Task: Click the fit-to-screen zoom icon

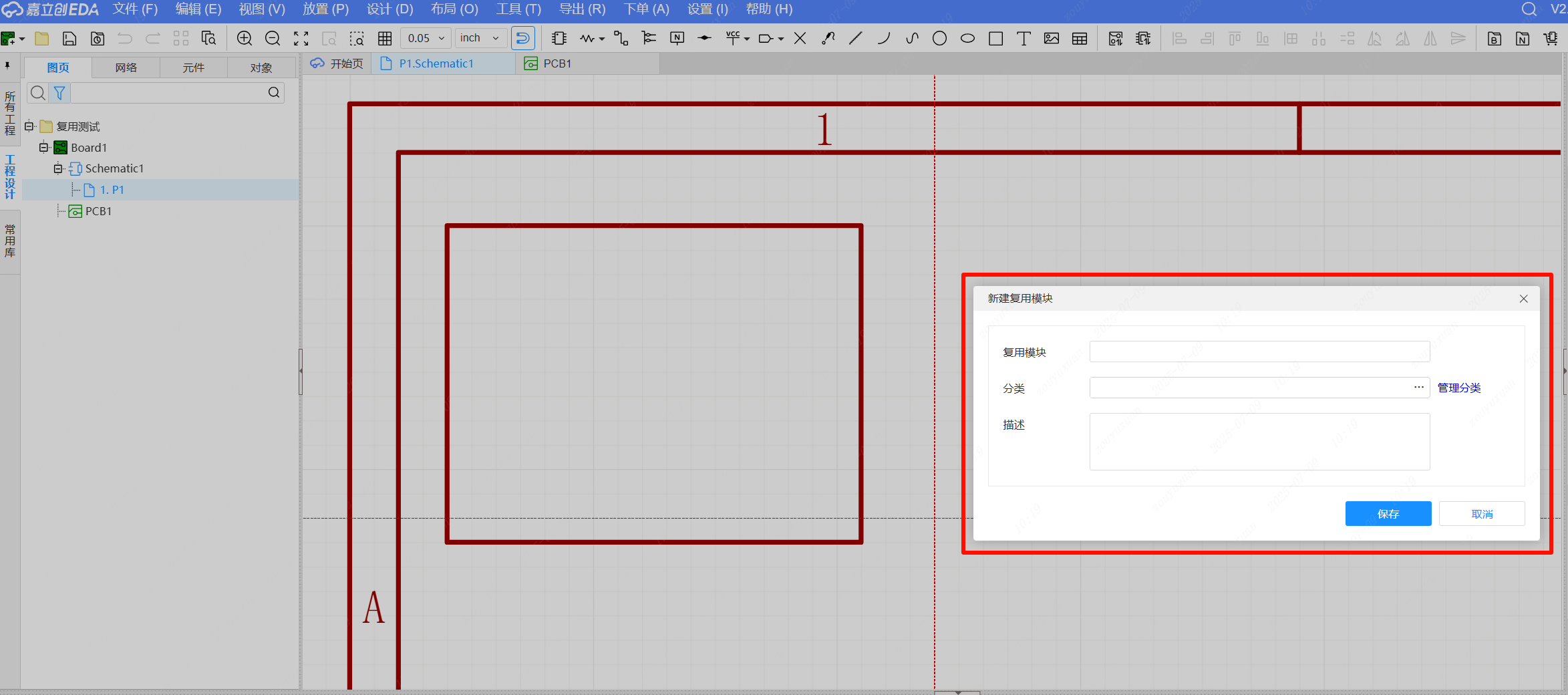Action: 301,39
